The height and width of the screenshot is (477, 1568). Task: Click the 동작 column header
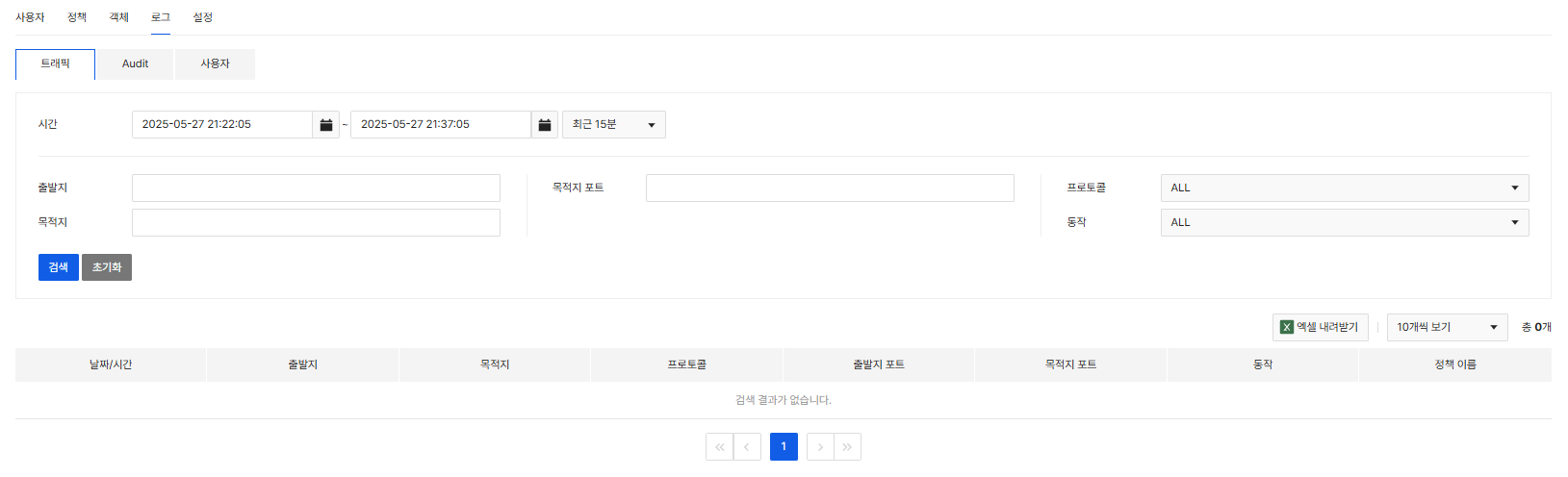pos(1263,365)
